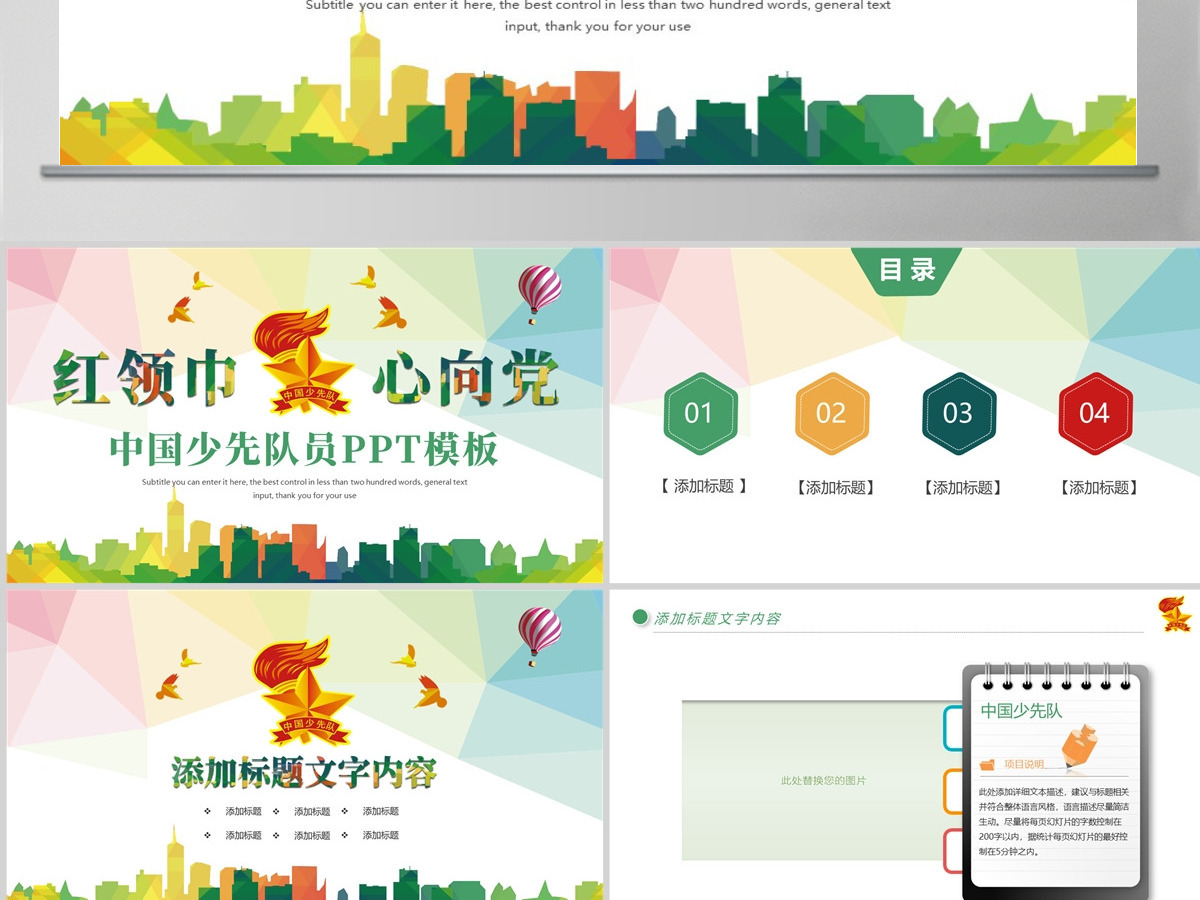Viewport: 1200px width, 900px height.
Task: Open the title slide thumbnail 红领巾心向党
Action: [x=305, y=415]
